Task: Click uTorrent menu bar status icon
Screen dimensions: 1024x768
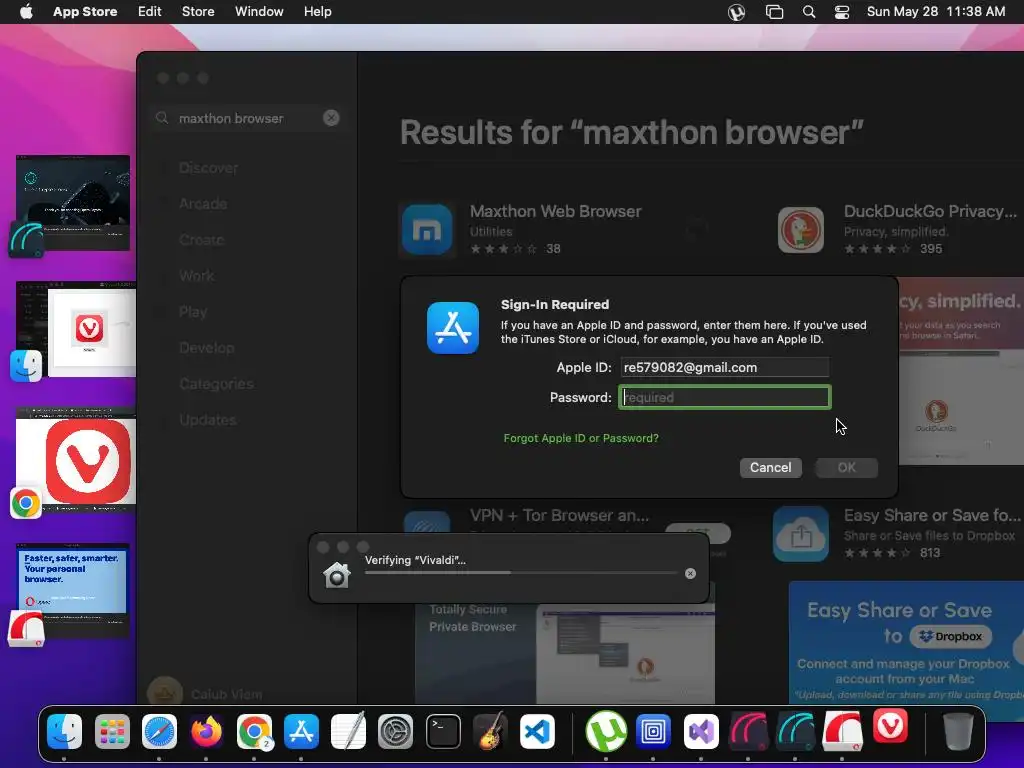Action: pos(737,12)
